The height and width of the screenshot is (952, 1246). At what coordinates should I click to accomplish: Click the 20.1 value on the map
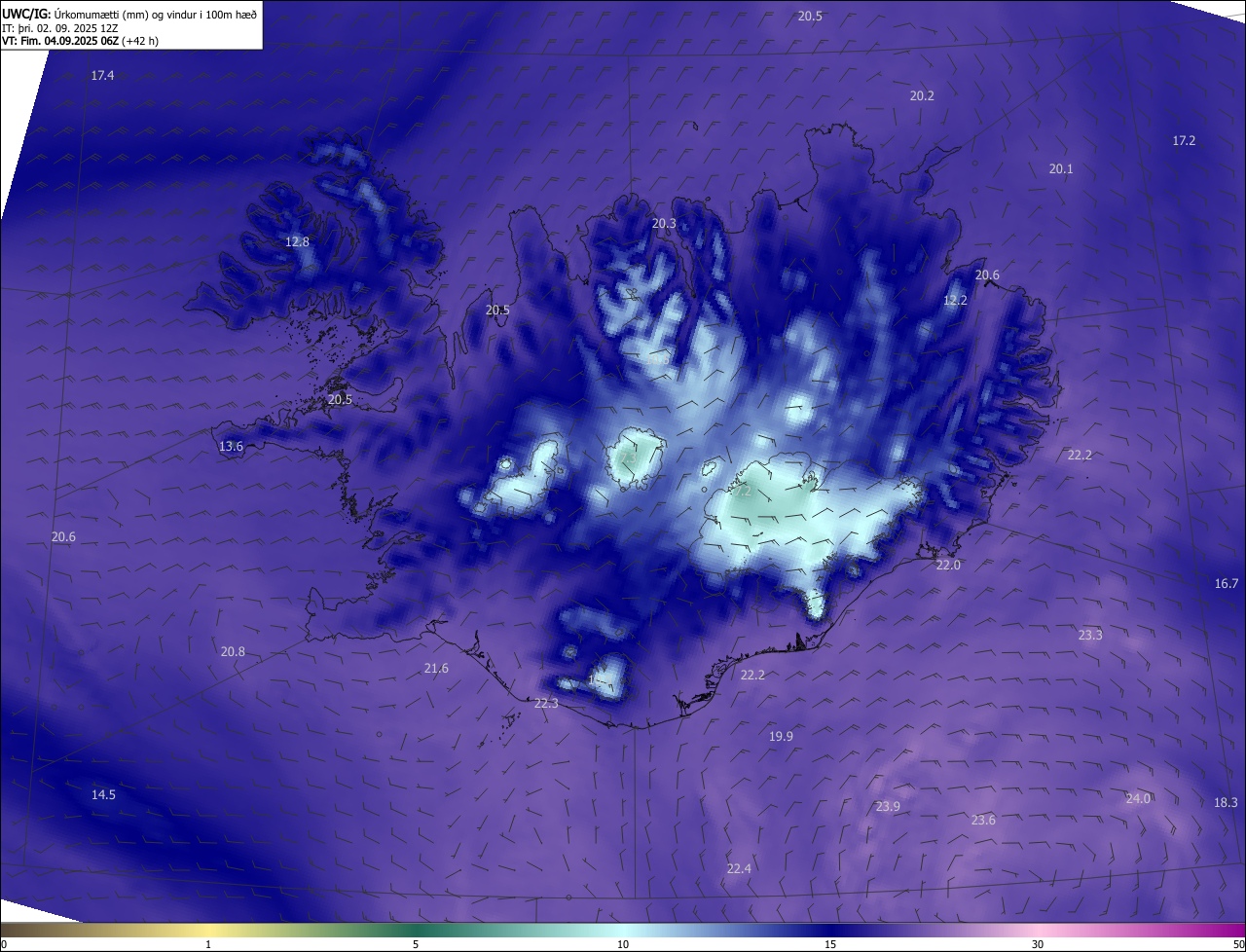coord(1061,168)
